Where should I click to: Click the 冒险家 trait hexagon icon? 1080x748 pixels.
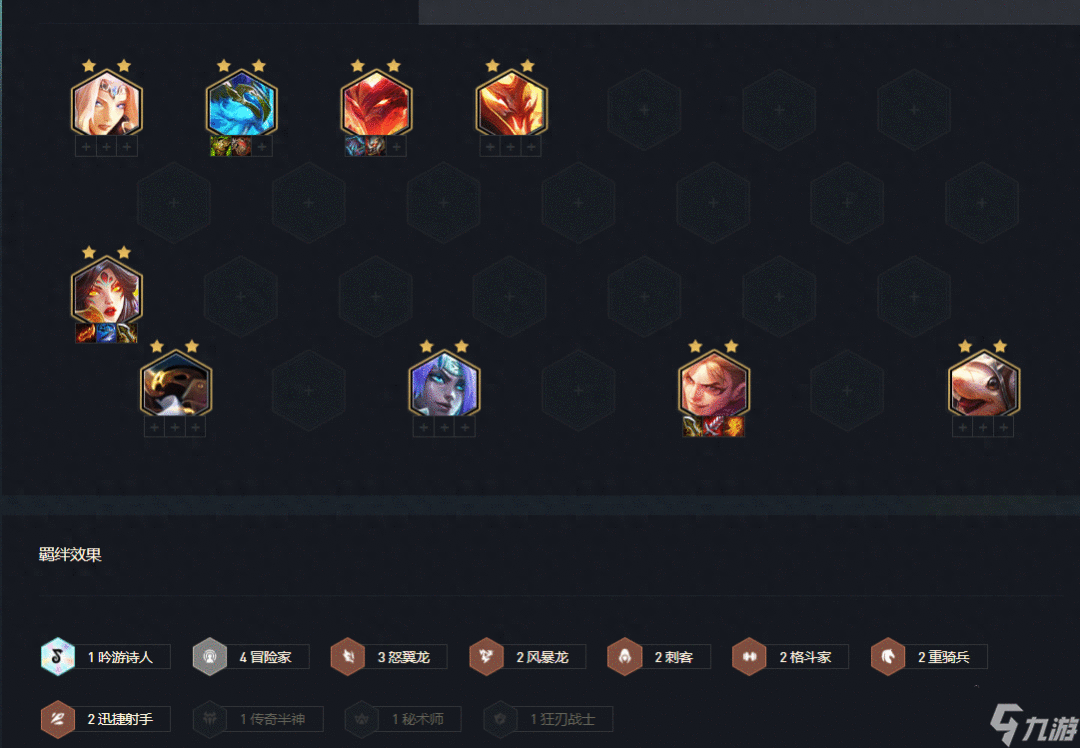(210, 656)
